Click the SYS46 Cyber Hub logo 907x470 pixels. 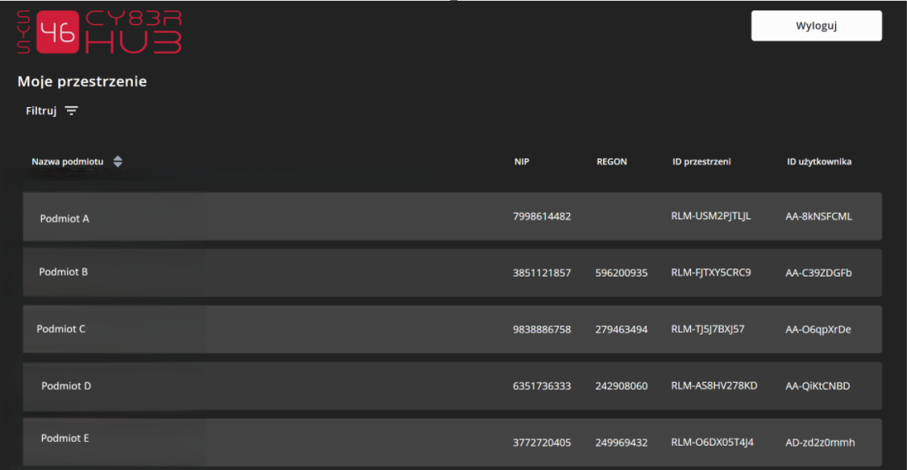[99, 32]
